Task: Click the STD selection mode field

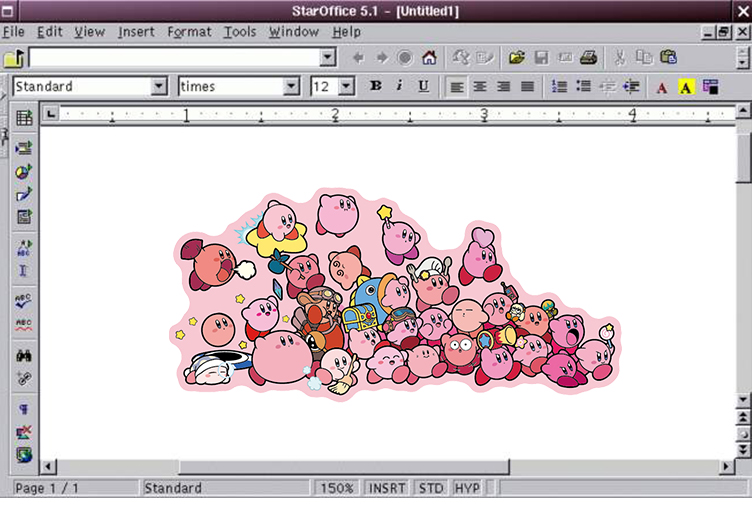Action: 430,488
